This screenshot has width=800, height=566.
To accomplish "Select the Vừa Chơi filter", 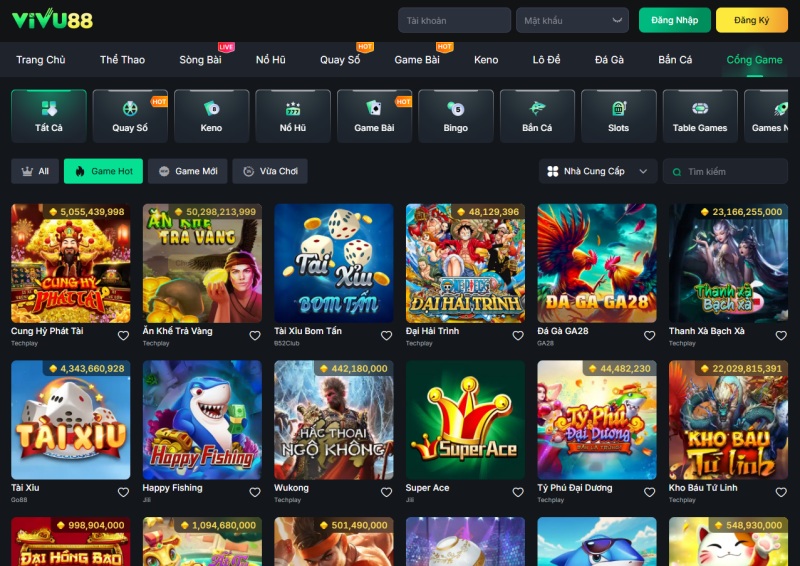I will click(270, 171).
